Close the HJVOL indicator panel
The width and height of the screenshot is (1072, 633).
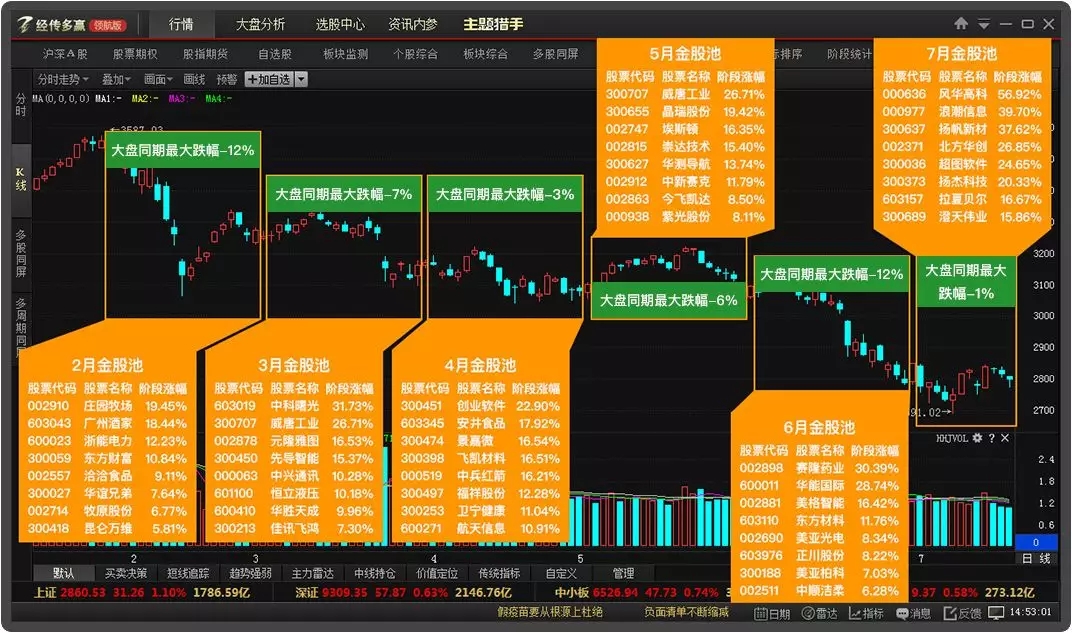tap(1005, 438)
